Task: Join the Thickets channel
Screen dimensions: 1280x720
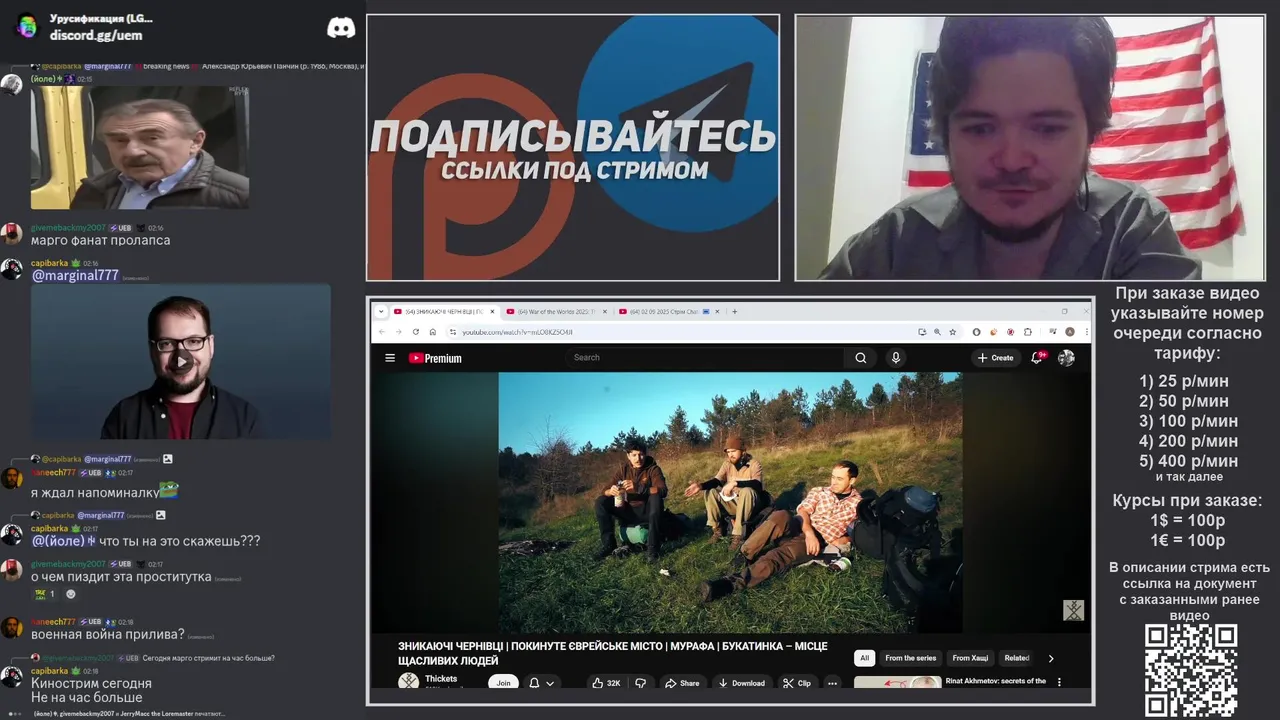Action: point(503,683)
